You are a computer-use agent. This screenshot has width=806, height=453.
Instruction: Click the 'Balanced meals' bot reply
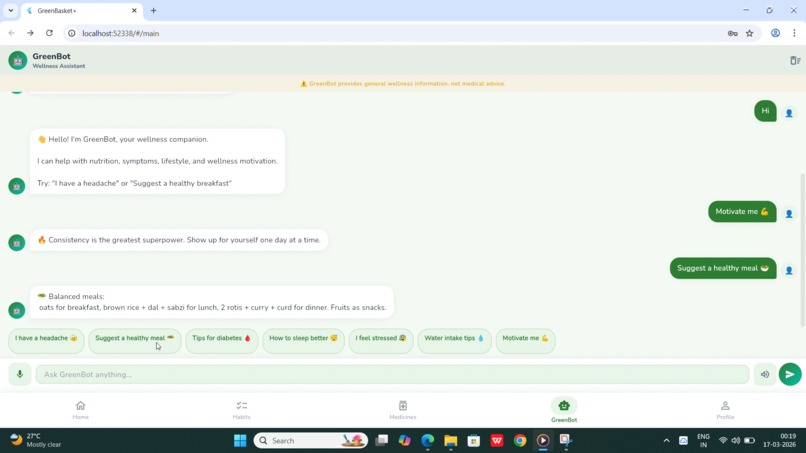(212, 302)
